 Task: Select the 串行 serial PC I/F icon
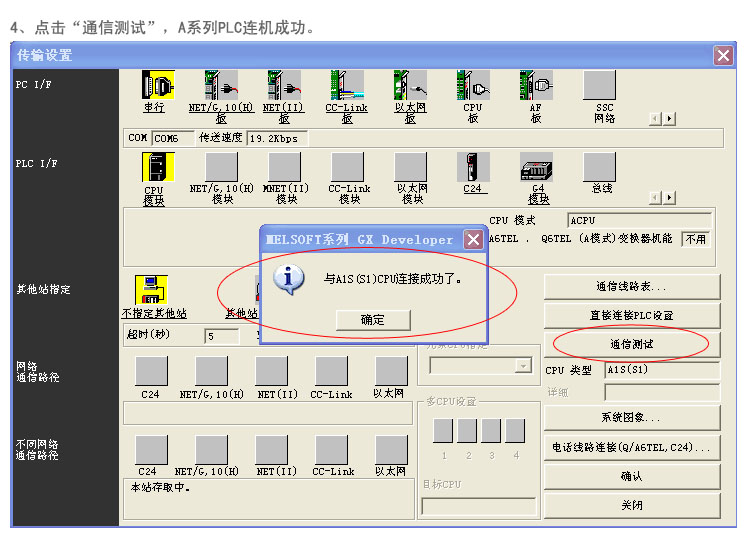[158, 85]
